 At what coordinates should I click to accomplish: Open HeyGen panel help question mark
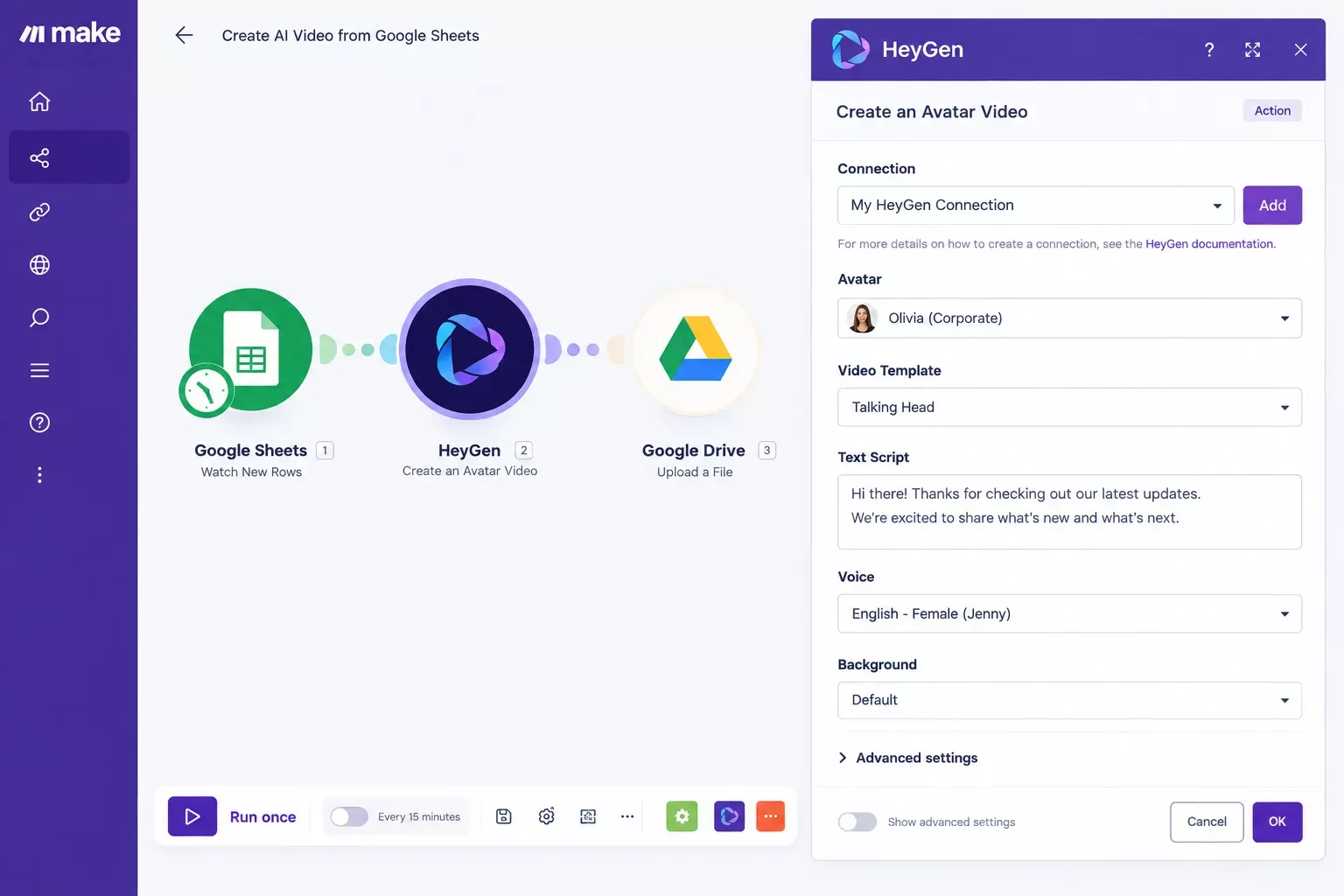point(1209,50)
